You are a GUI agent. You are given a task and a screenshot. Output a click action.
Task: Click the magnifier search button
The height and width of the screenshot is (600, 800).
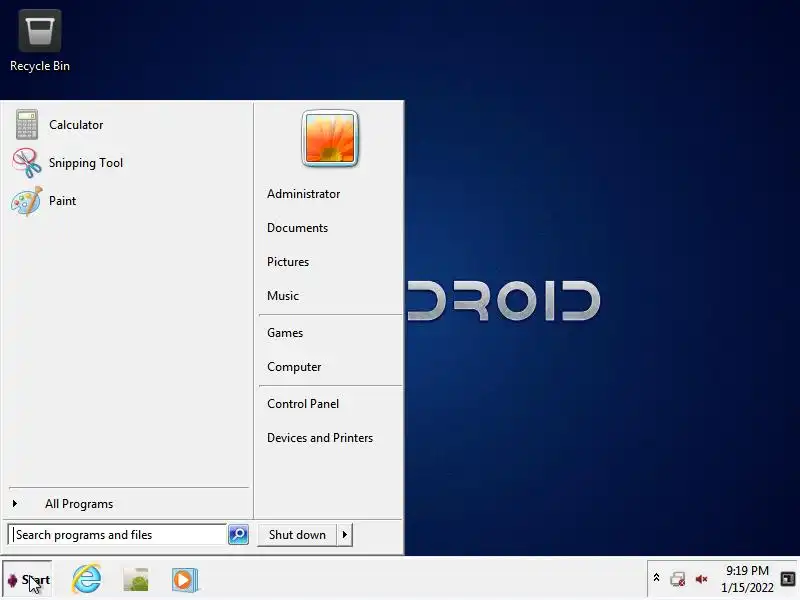[238, 535]
